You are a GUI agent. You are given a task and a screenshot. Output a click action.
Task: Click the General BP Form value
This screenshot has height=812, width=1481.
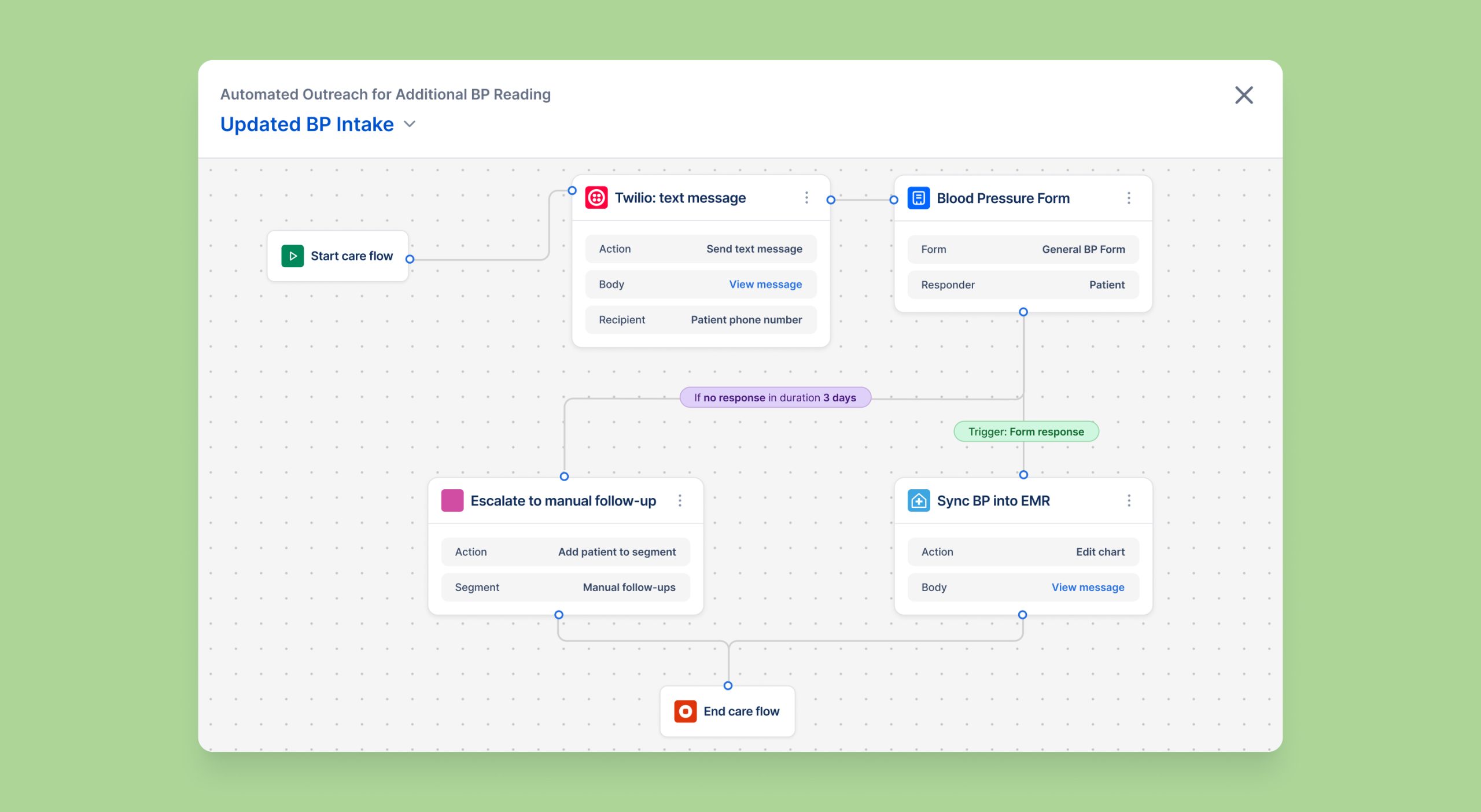click(1083, 250)
